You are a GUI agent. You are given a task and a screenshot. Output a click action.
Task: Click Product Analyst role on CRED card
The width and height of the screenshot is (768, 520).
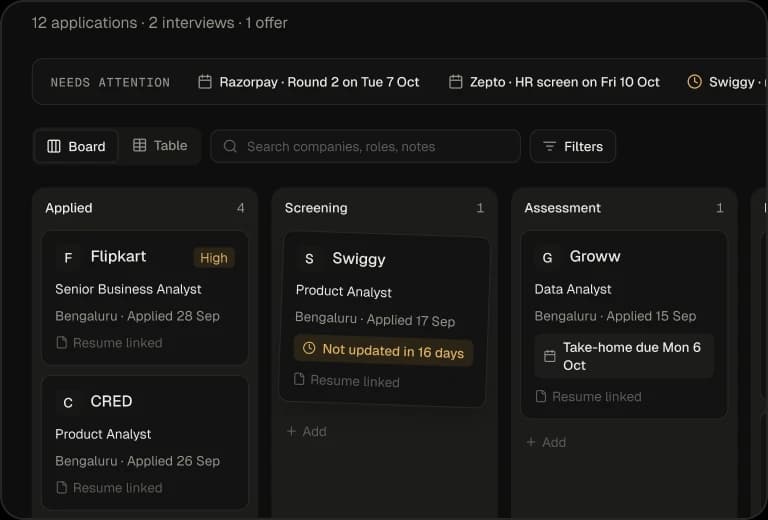pyautogui.click(x=103, y=434)
